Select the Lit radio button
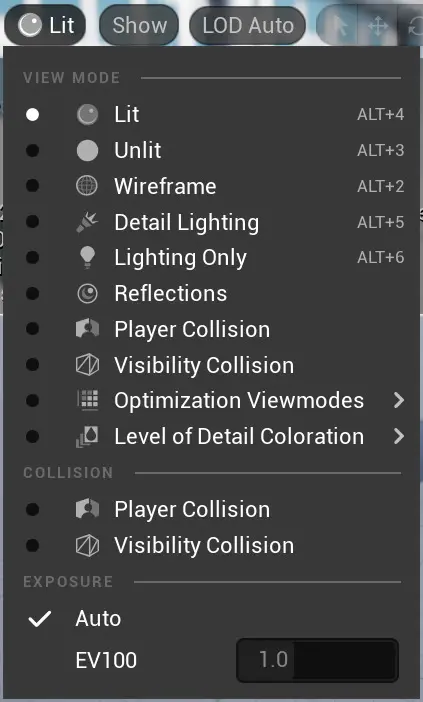 click(x=32, y=115)
